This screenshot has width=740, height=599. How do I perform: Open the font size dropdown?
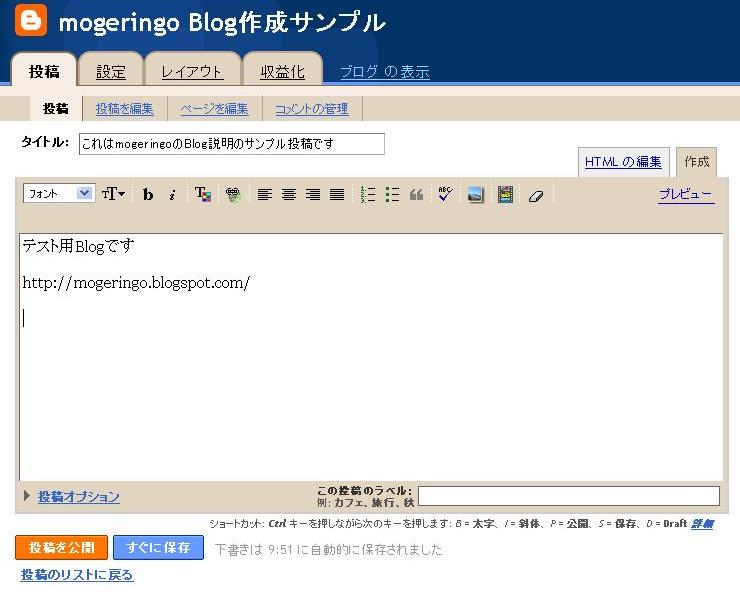[x=114, y=194]
